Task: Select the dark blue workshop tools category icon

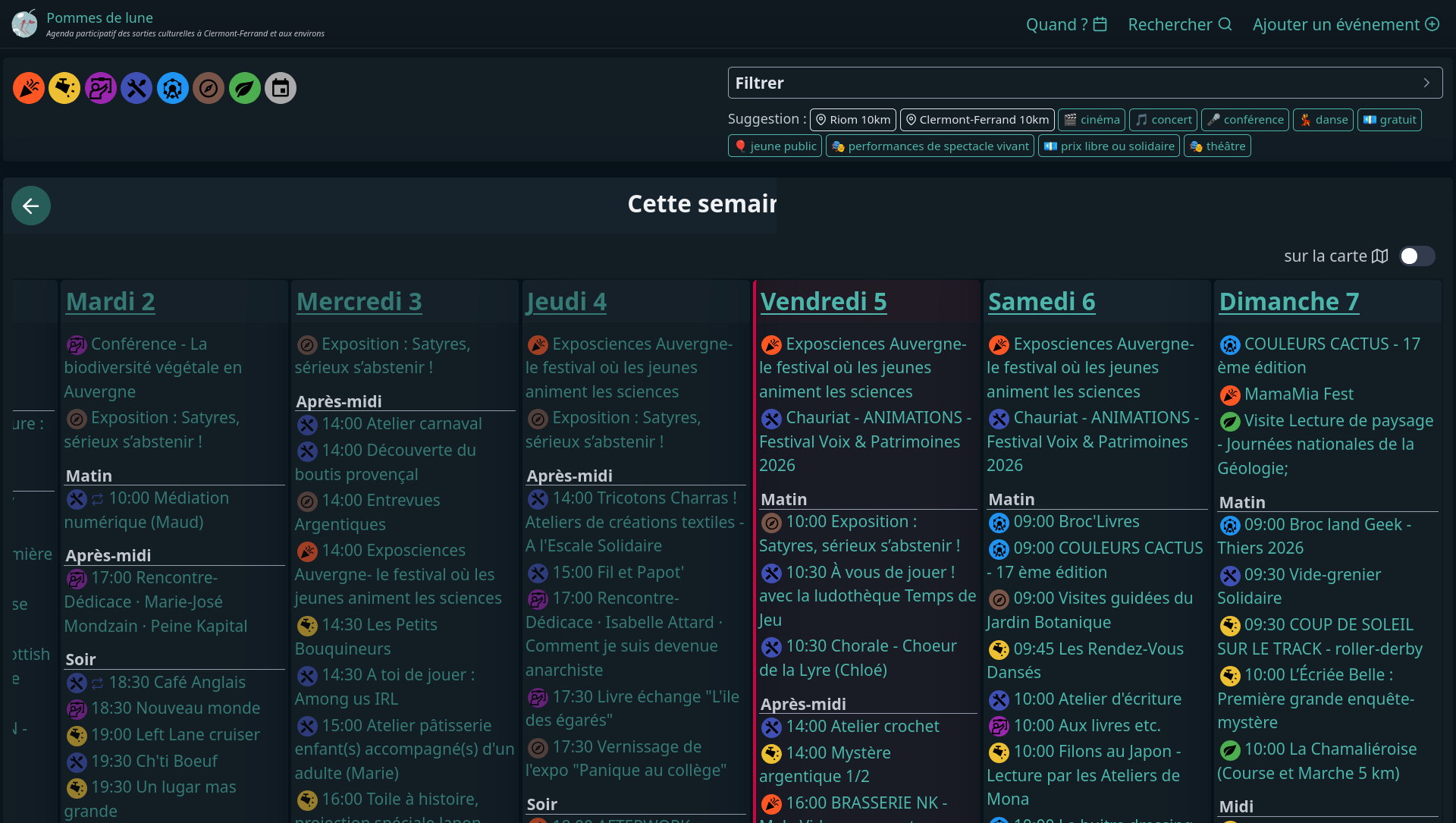Action: (x=136, y=89)
